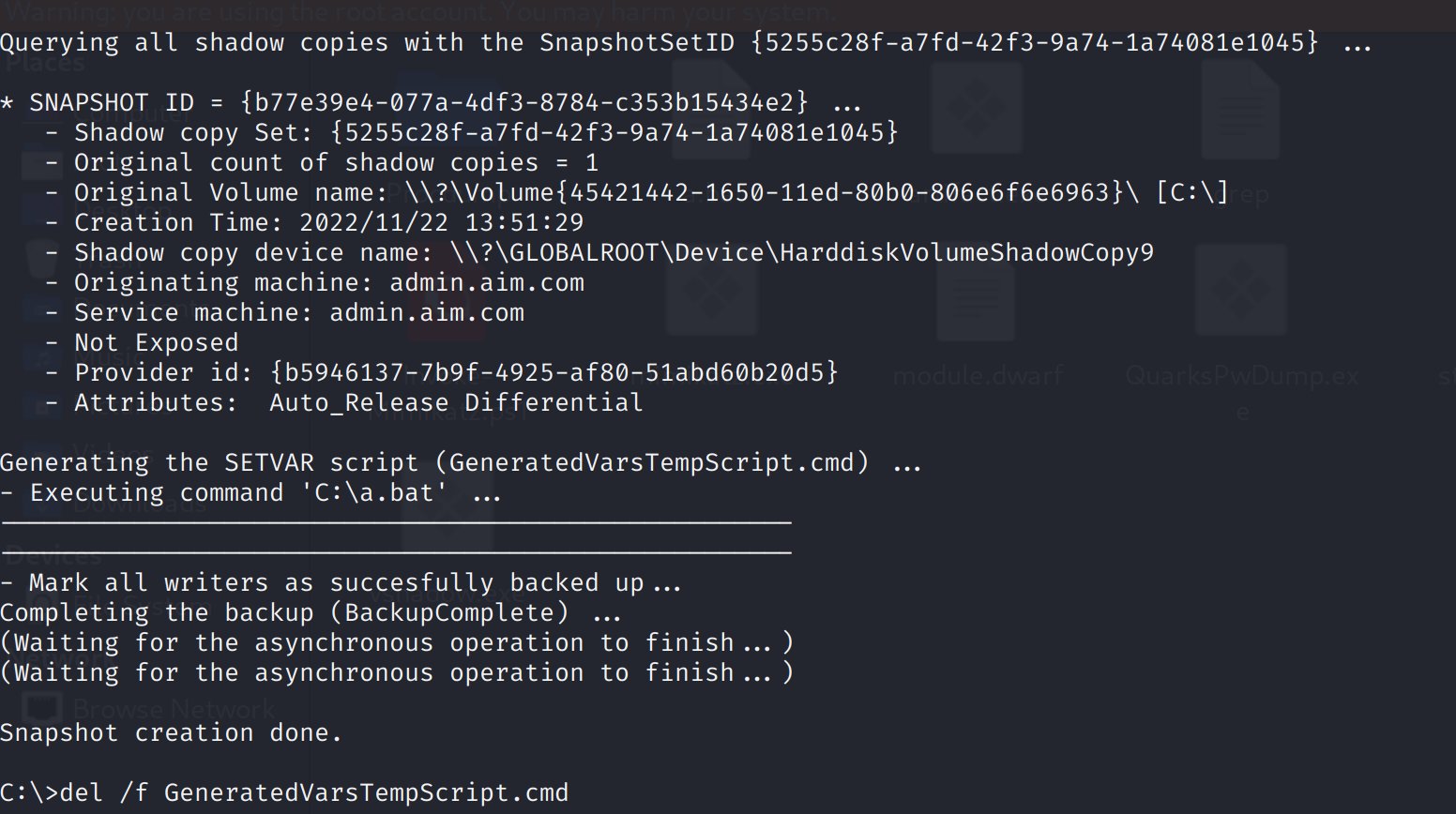
Task: Click the Shadow copy Set GUID text
Action: click(614, 132)
